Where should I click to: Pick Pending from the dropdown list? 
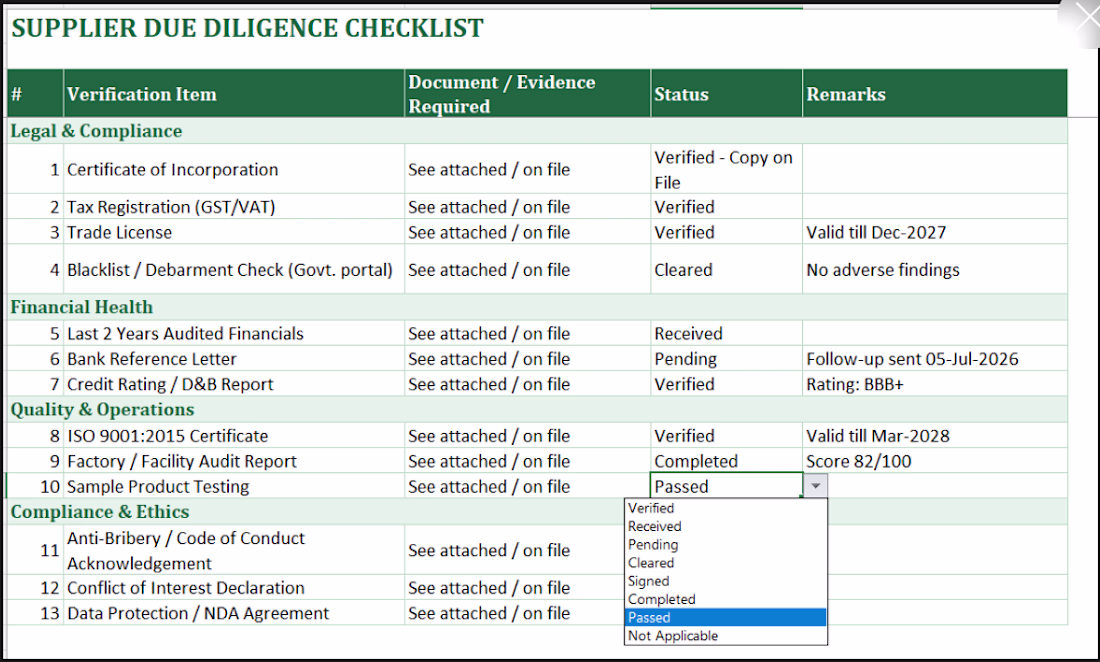(x=725, y=544)
